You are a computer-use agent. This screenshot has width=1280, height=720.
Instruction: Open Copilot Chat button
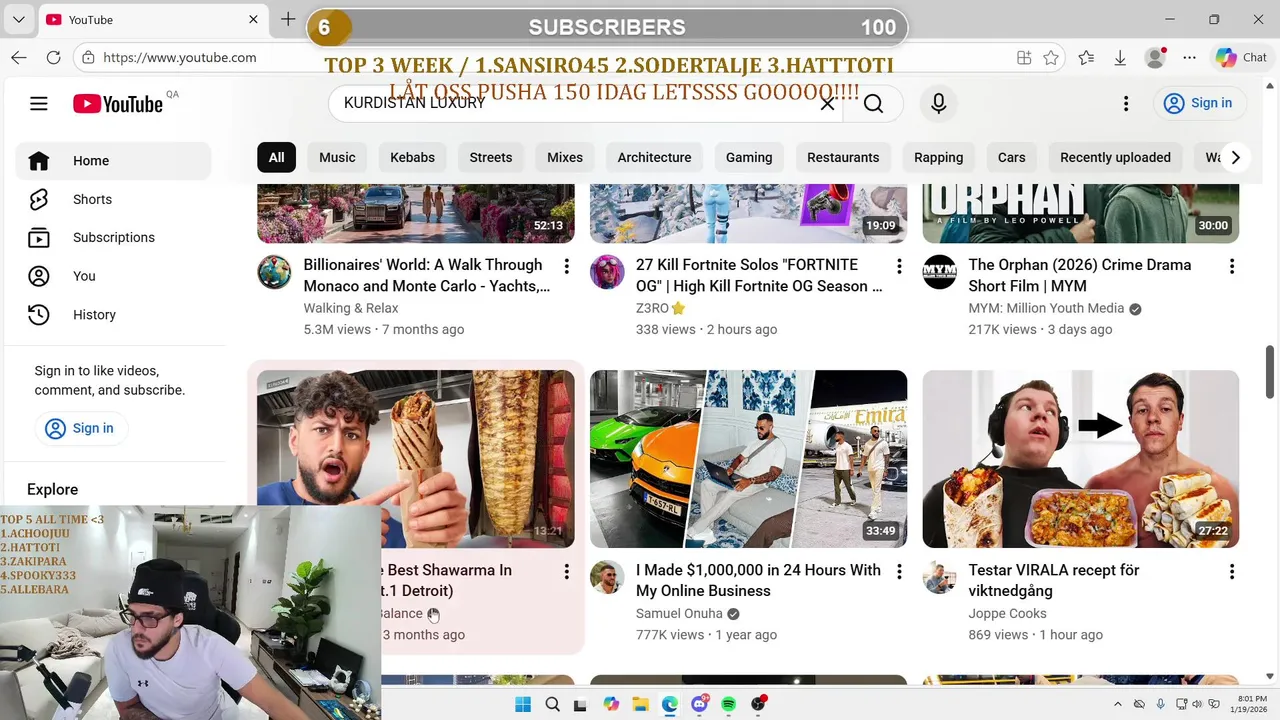coord(1241,58)
